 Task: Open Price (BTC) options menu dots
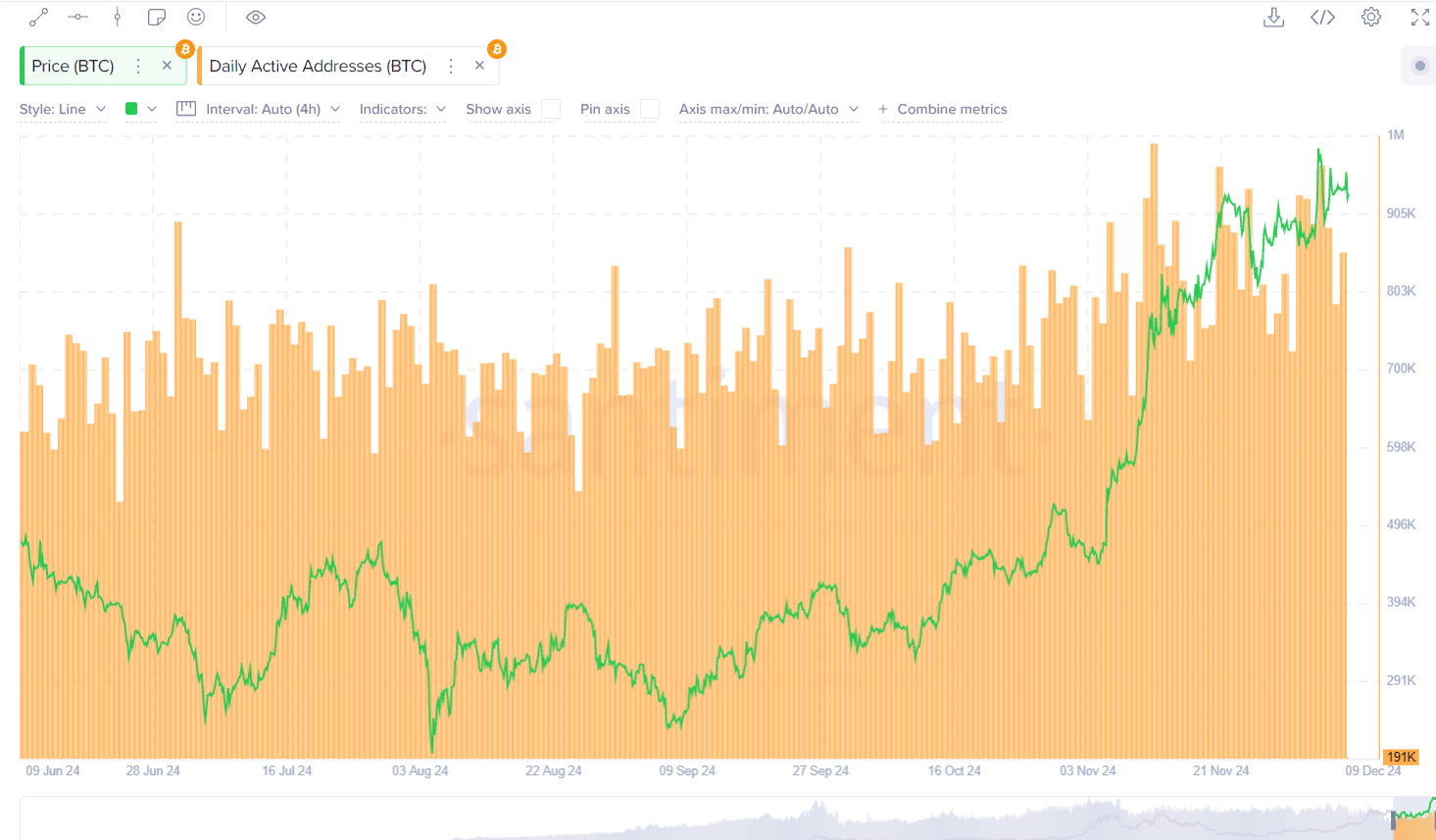[x=138, y=66]
